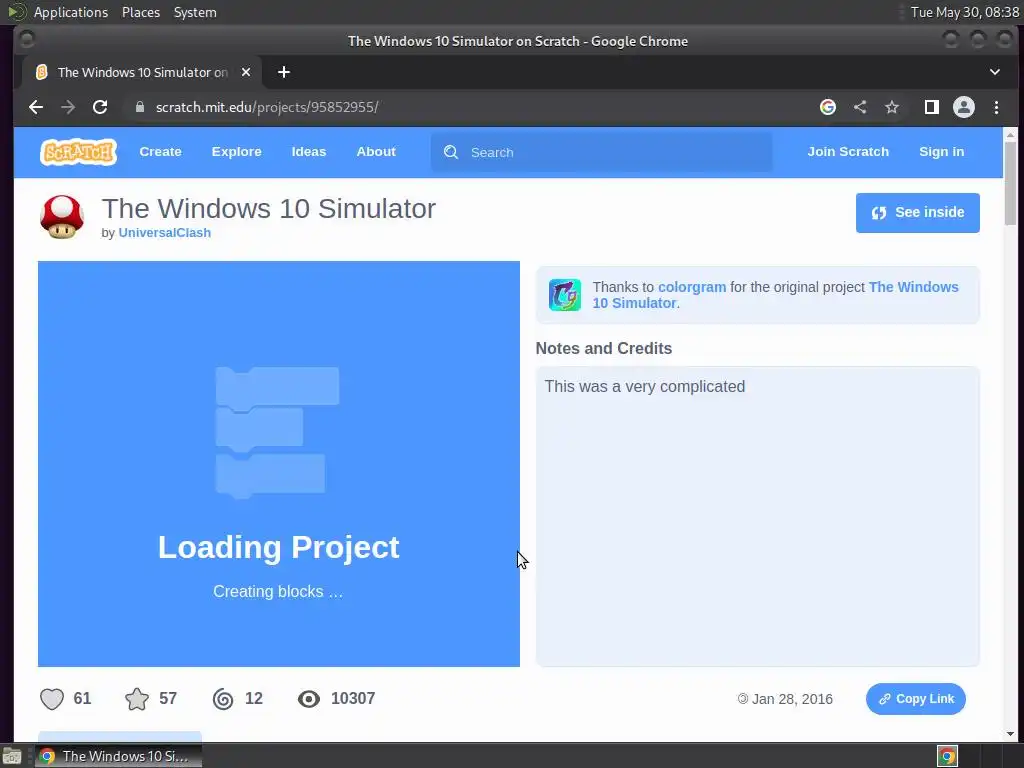Open UniversalClash's profile link
This screenshot has width=1024, height=768.
tap(165, 232)
